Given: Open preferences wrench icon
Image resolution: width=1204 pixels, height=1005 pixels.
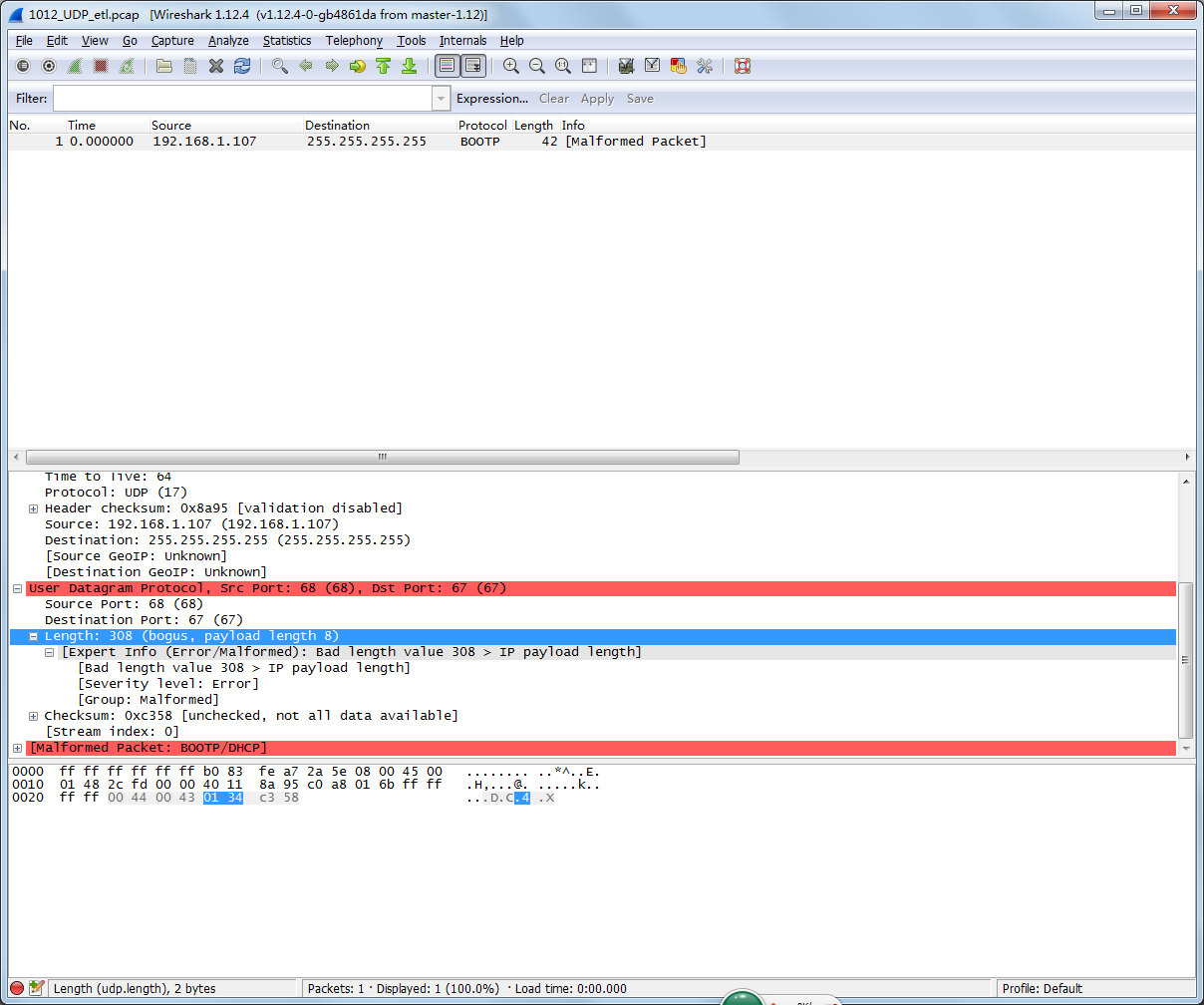Looking at the screenshot, I should point(705,66).
